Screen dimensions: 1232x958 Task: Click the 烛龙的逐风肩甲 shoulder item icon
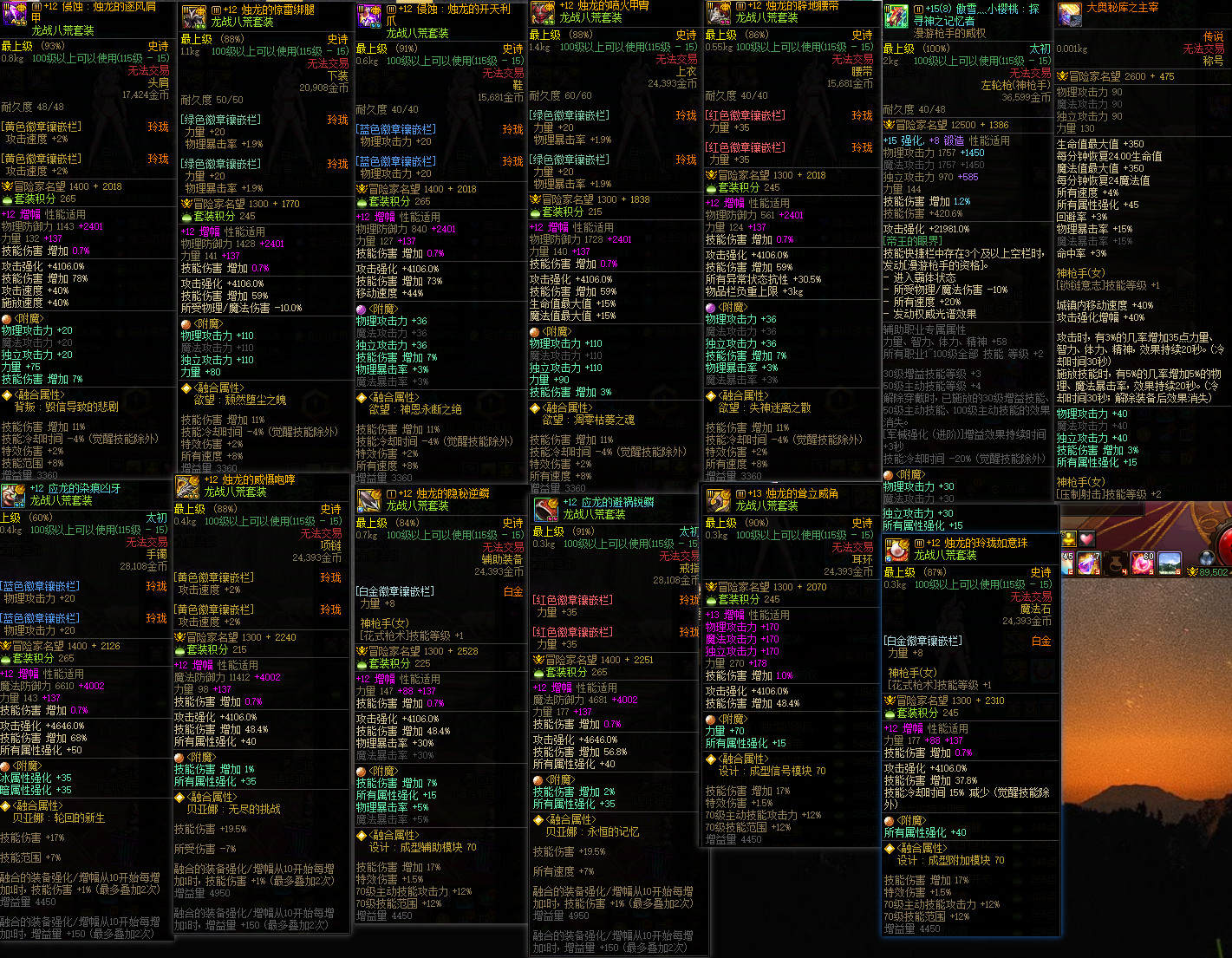point(14,12)
